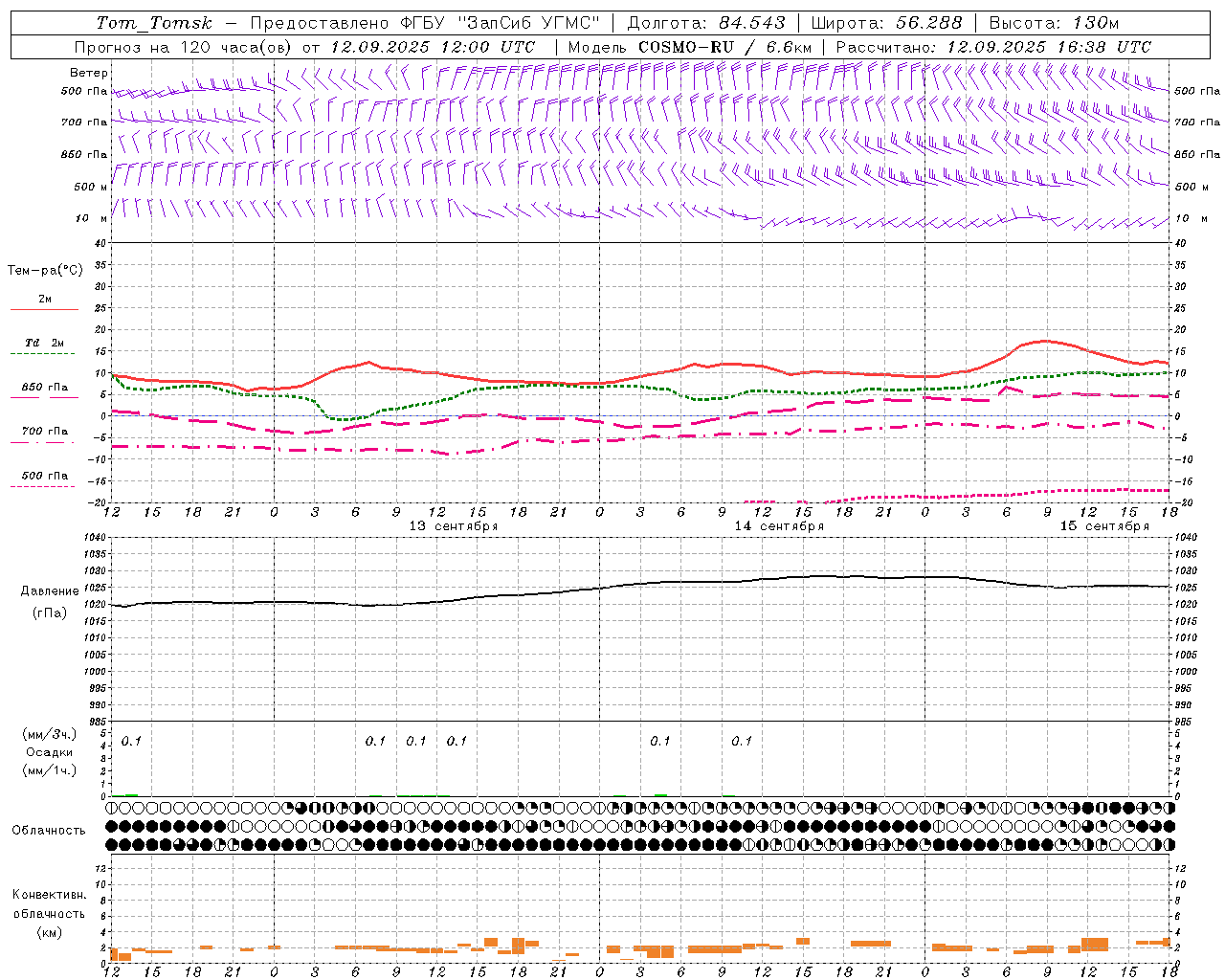Click the 15 сентября date label

[x=1104, y=526]
